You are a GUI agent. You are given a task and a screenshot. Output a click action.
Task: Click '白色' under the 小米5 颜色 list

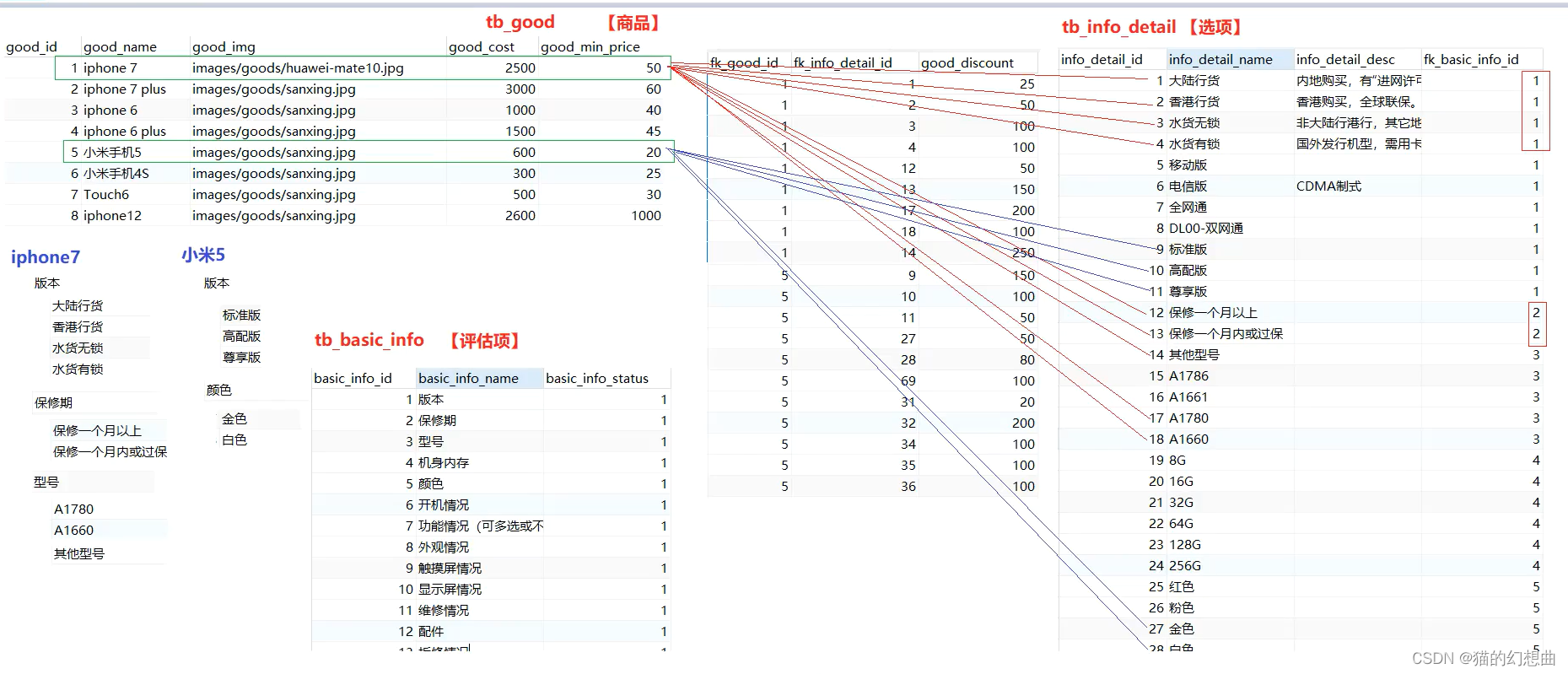coord(234,440)
